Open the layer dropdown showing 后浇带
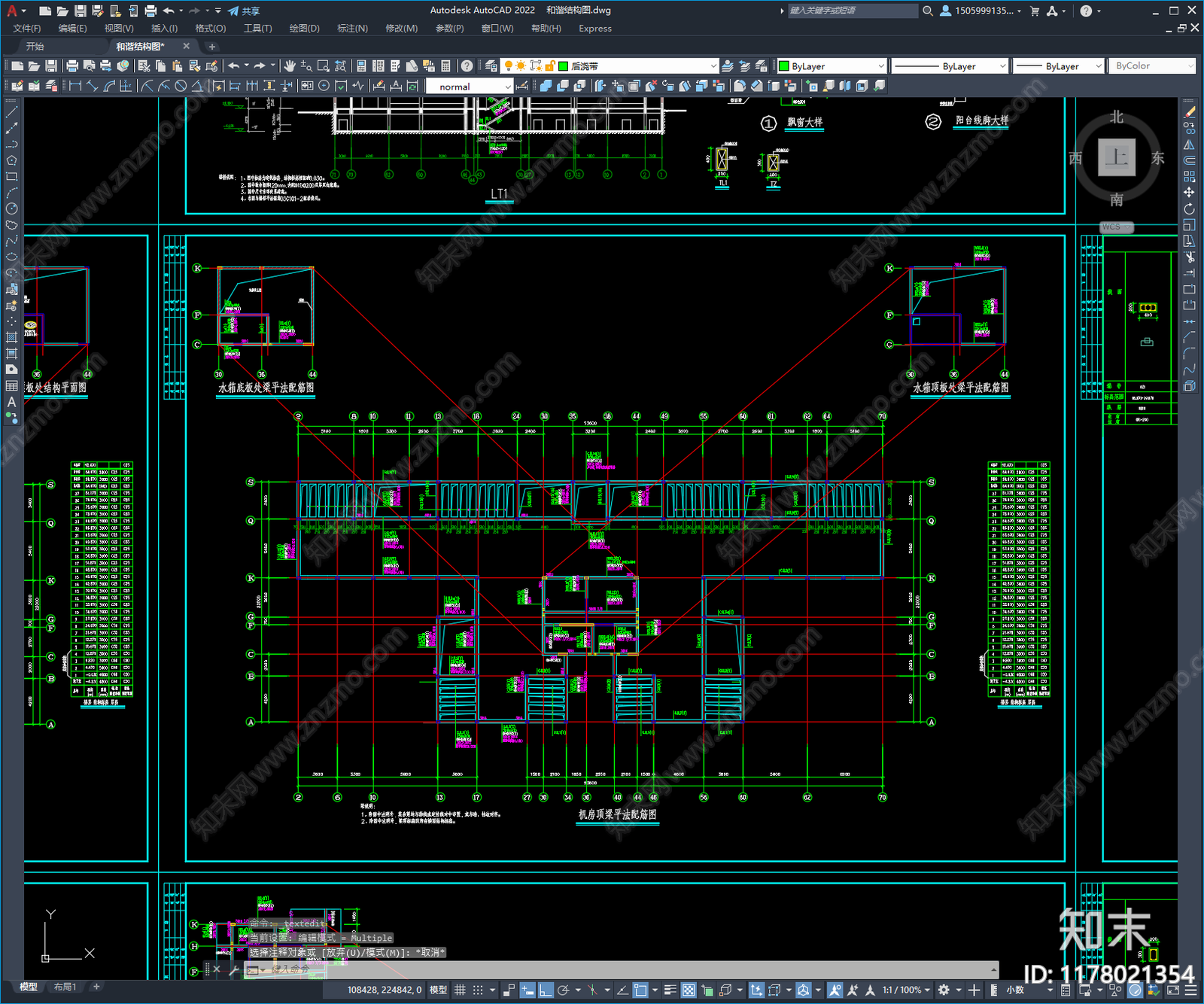 click(x=610, y=66)
